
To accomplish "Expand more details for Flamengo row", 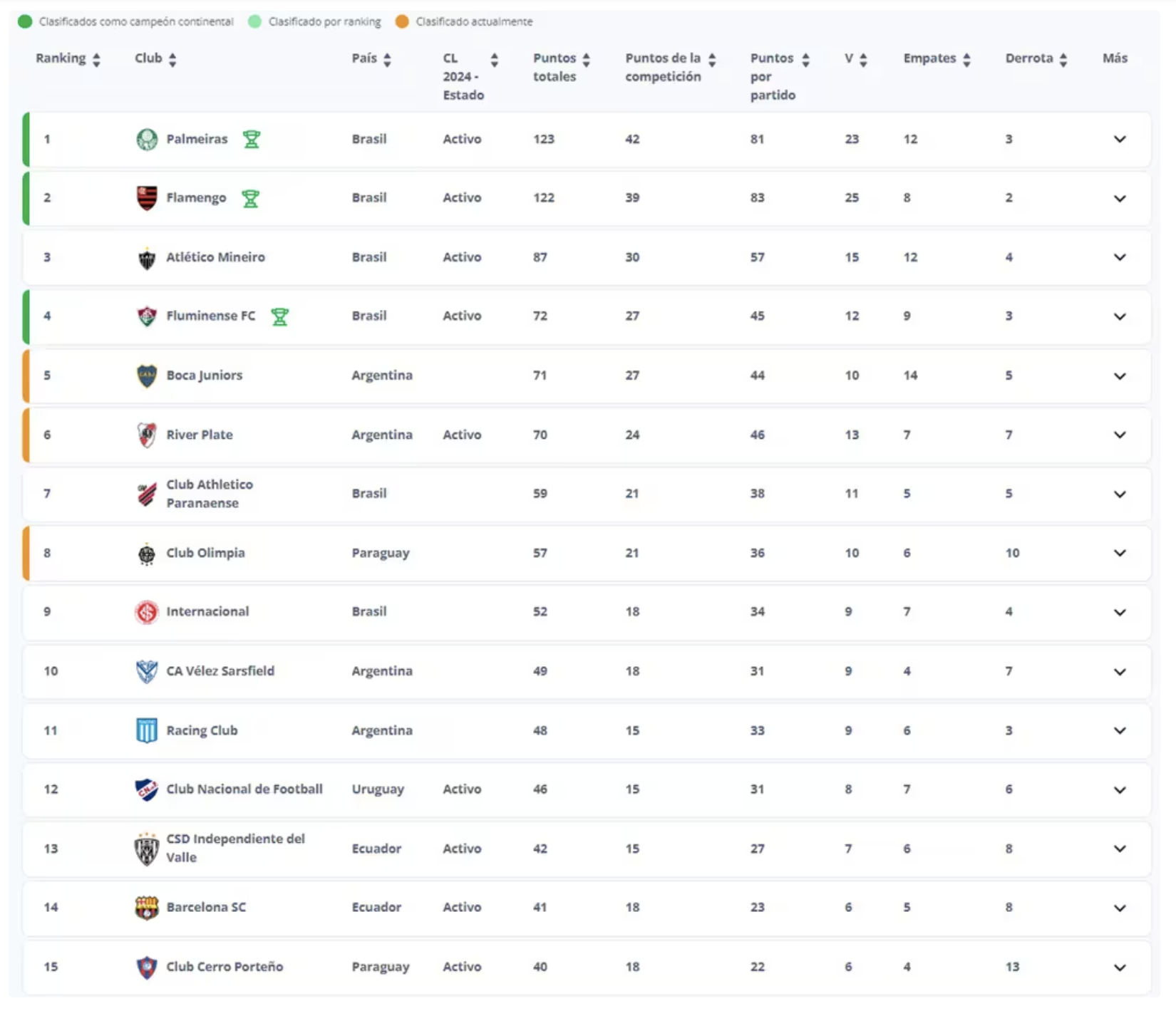I will (x=1120, y=198).
